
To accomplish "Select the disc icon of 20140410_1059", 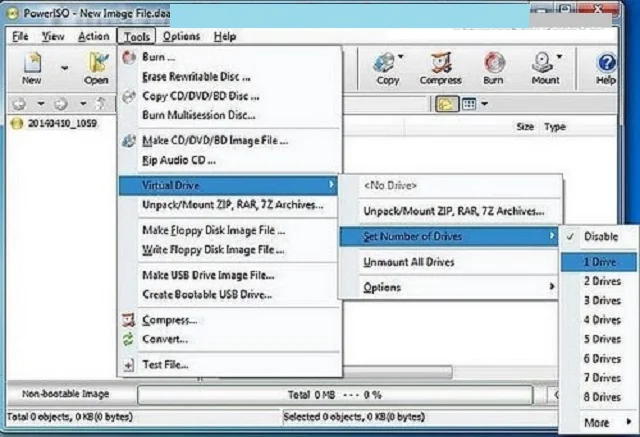I will tap(17, 123).
